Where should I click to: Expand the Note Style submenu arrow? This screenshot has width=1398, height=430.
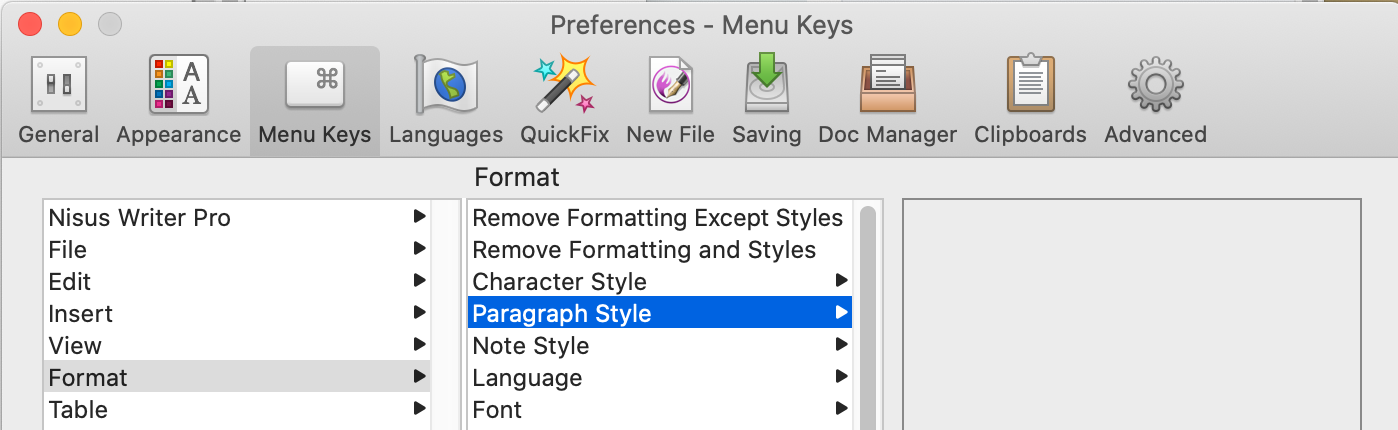click(x=842, y=346)
